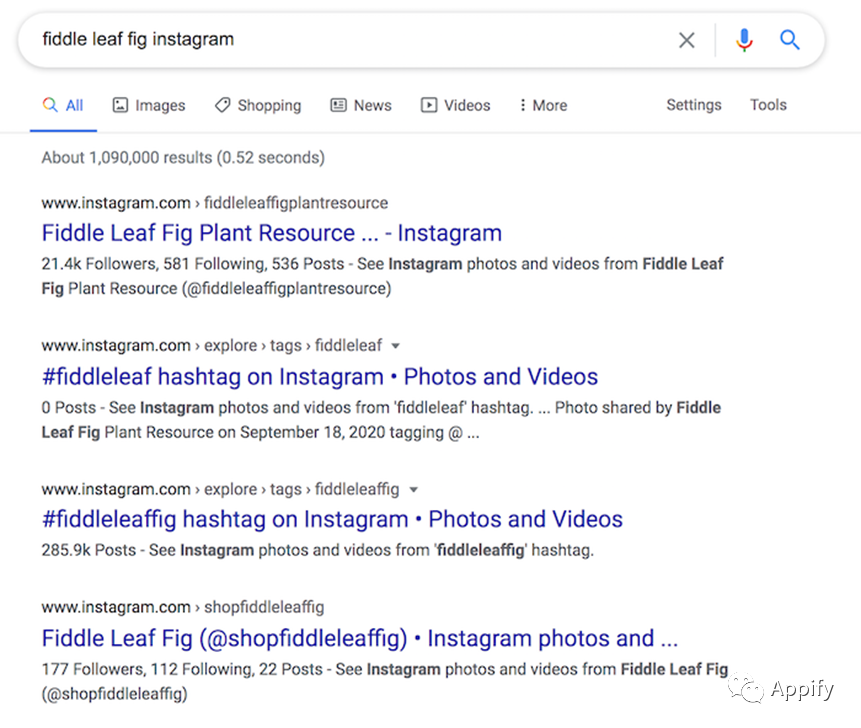Switch to the Videos play icon
Image resolution: width=861 pixels, height=728 pixels.
(x=429, y=105)
